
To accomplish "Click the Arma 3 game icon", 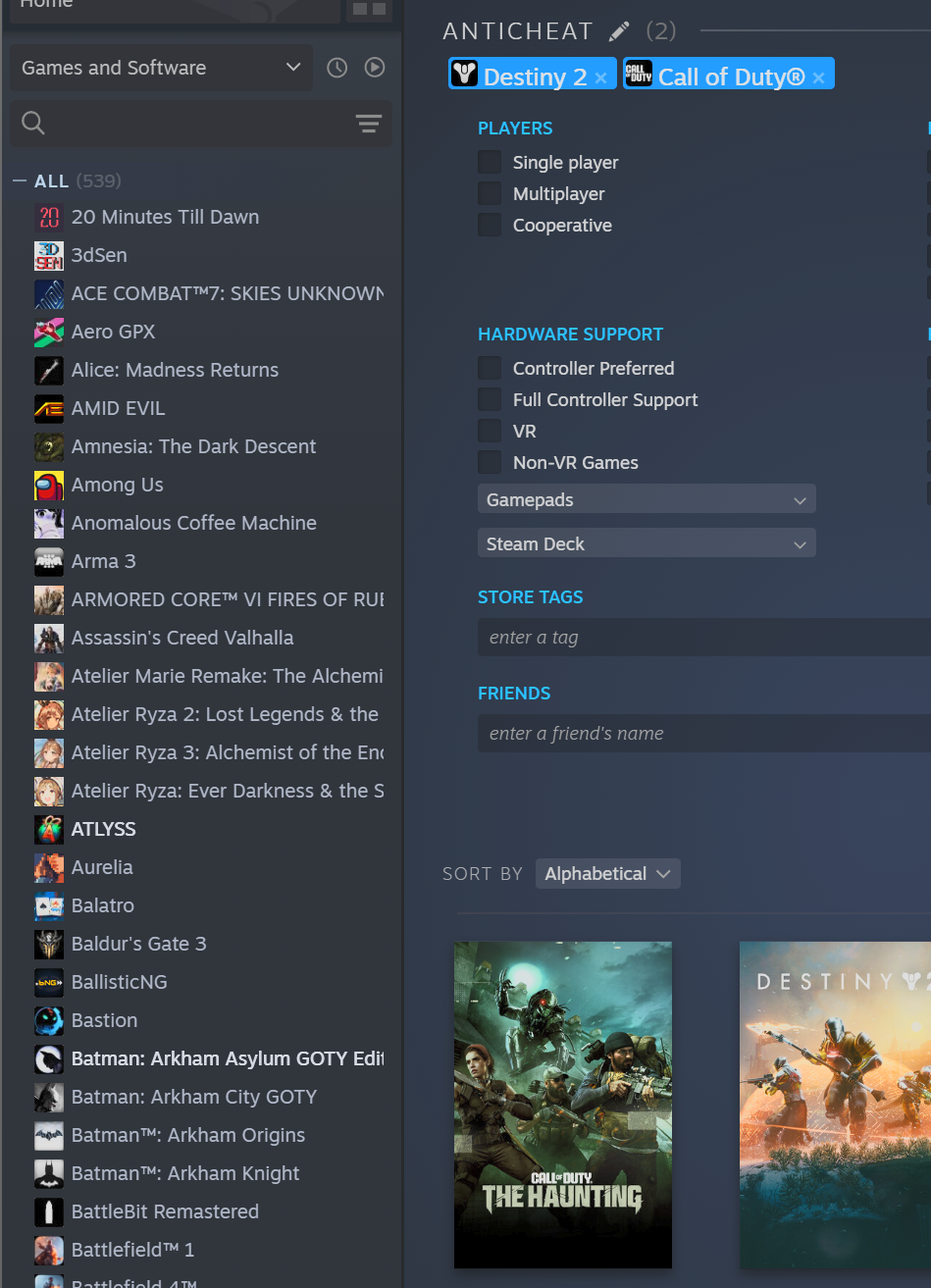I will point(49,561).
